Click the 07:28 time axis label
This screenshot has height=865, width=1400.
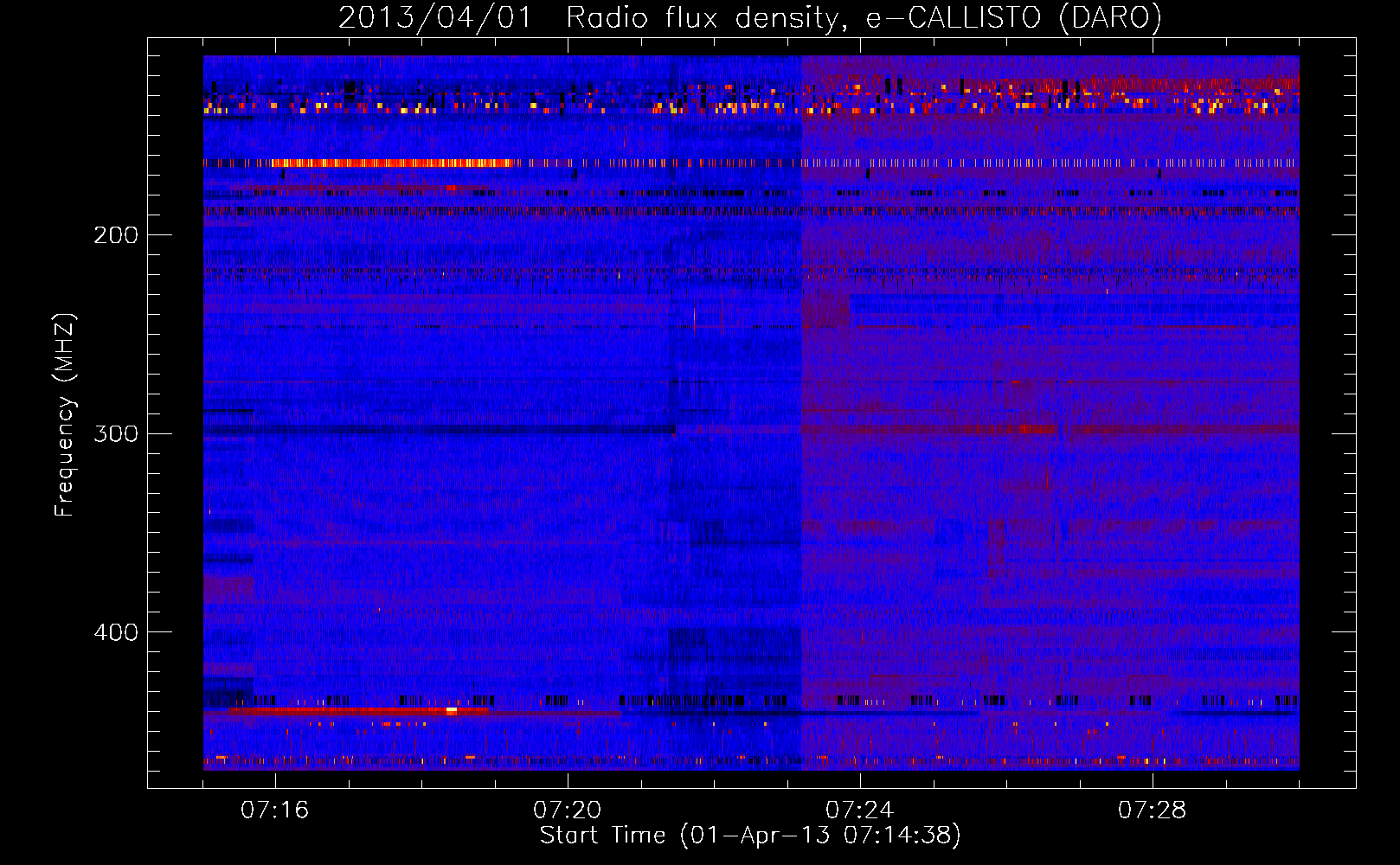click(x=1153, y=811)
